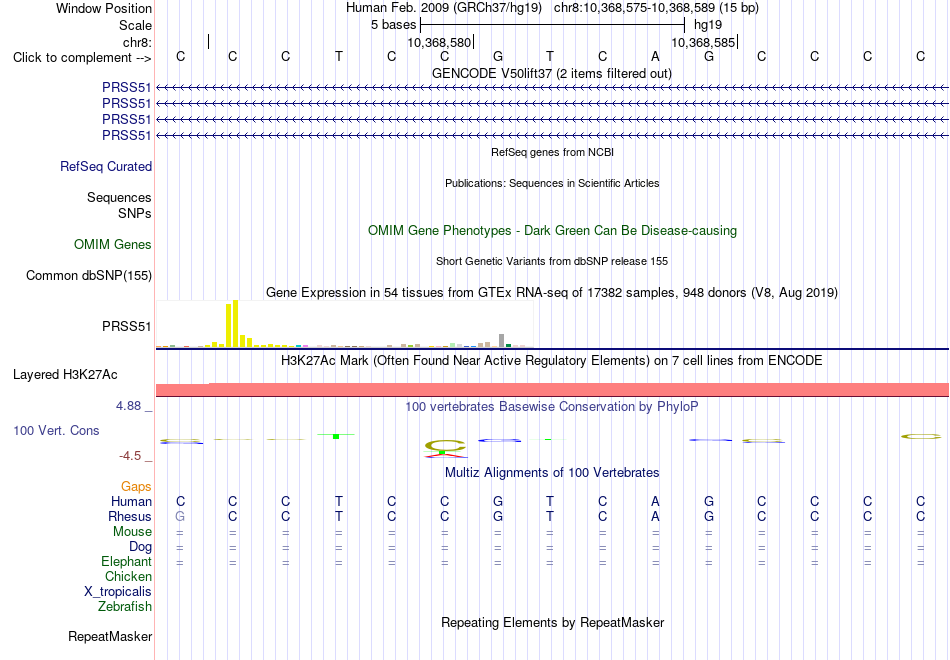The width and height of the screenshot is (950, 660).
Task: Click the Window Position label
Action: point(104,8)
